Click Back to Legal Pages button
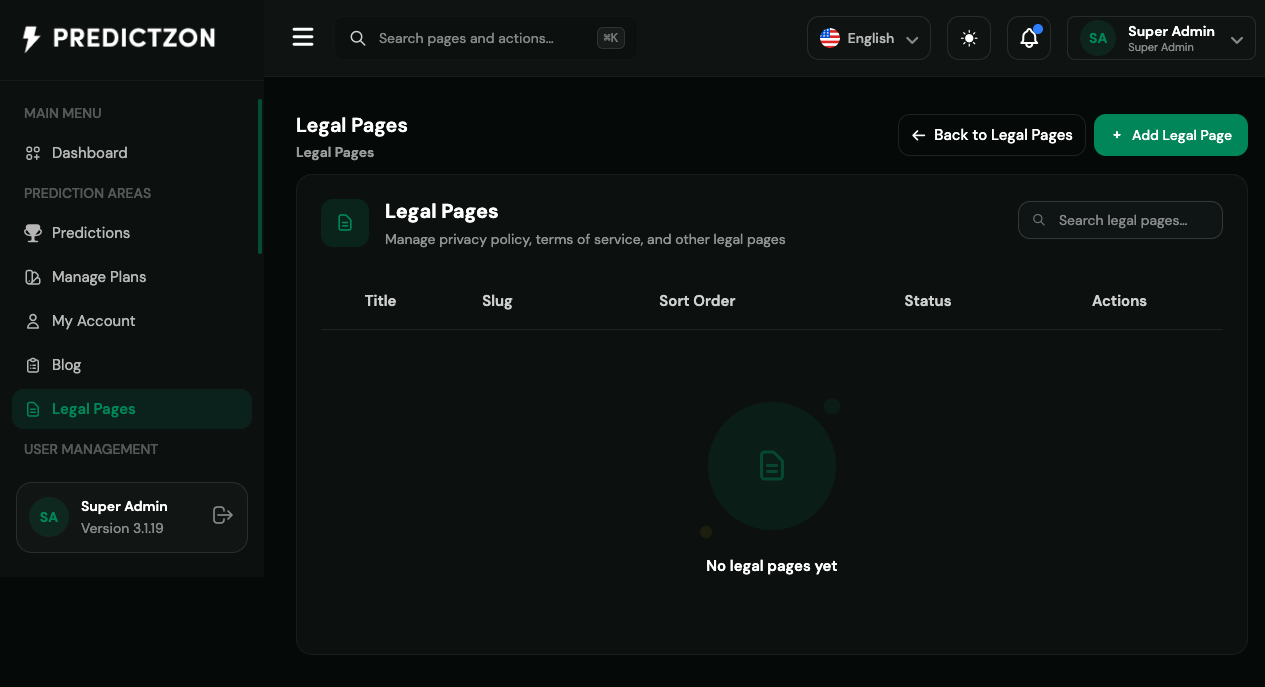 pos(992,135)
